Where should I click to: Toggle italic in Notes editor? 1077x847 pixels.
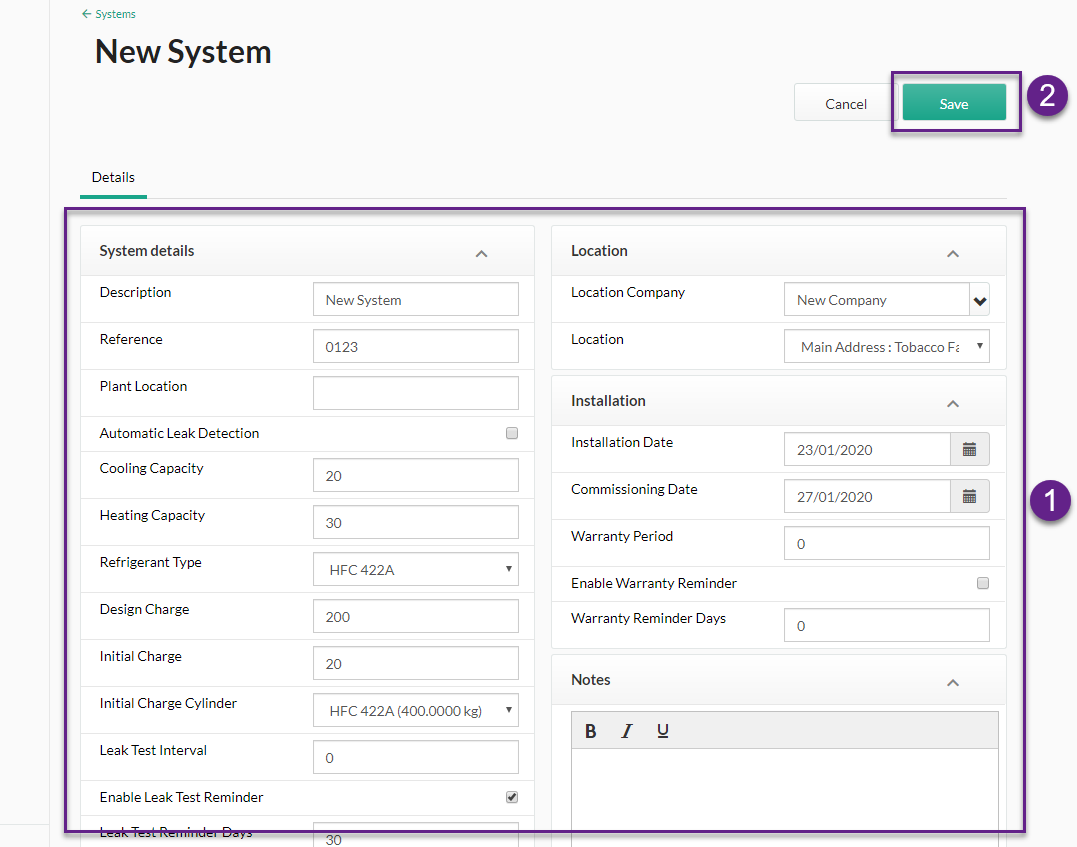626,731
